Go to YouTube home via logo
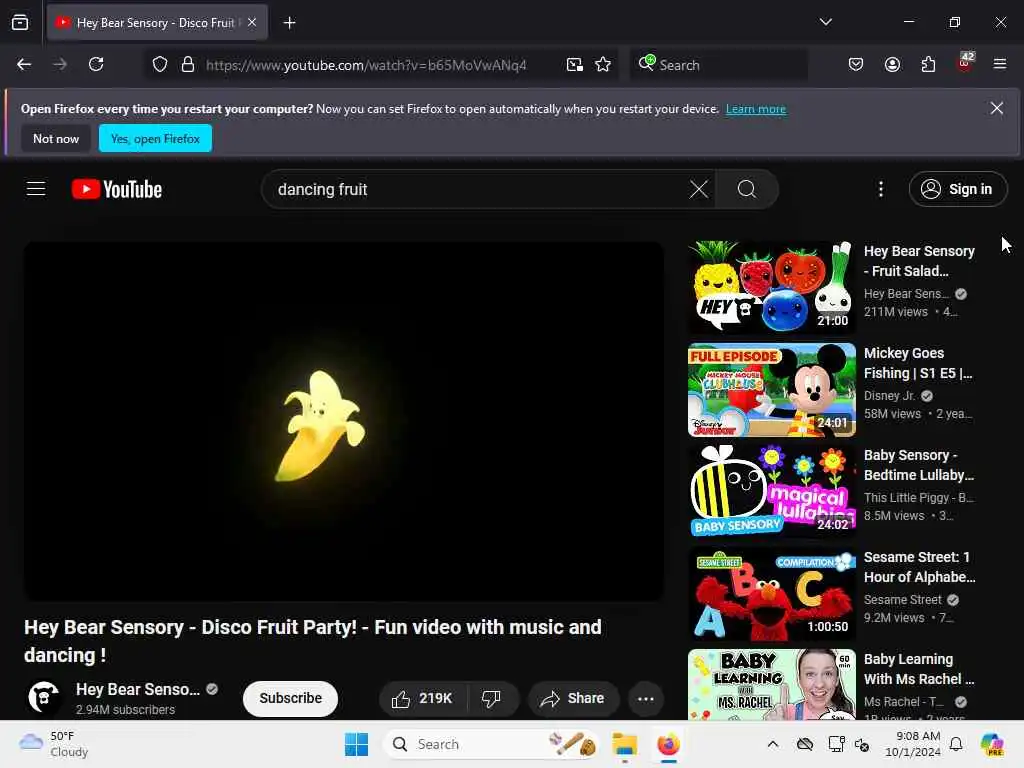The height and width of the screenshot is (768, 1024). pos(117,189)
